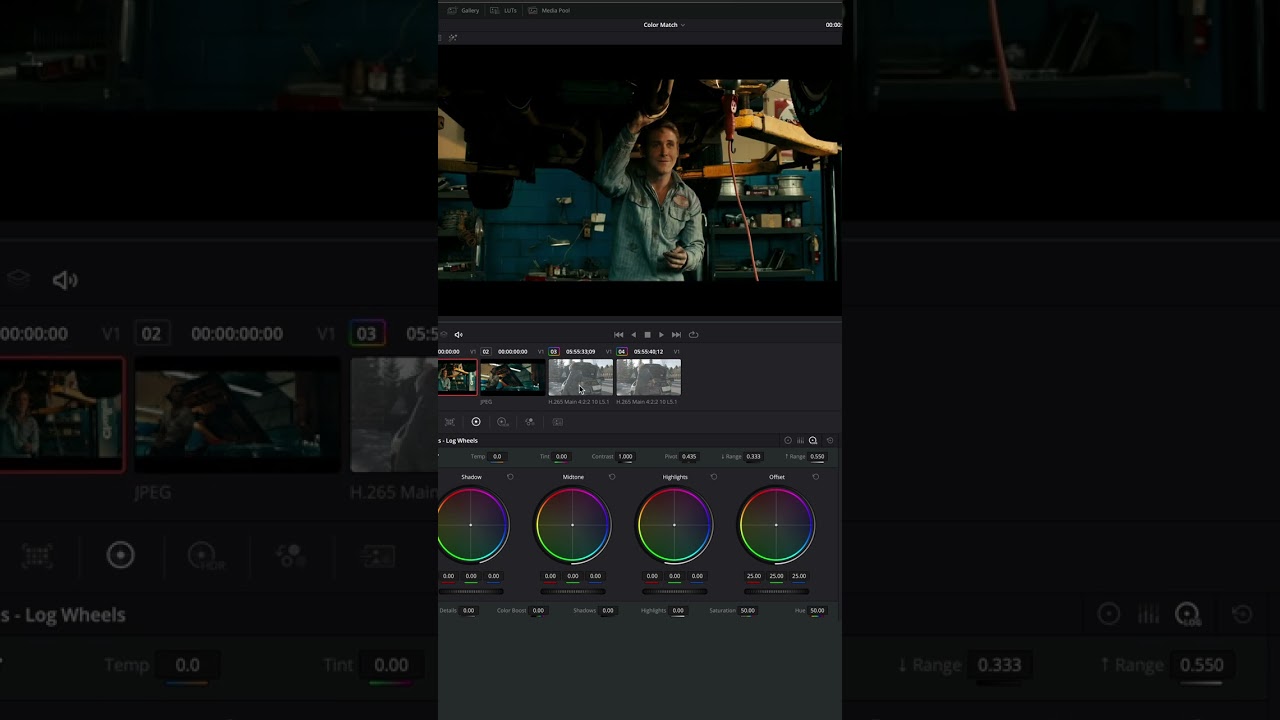Click the Offset master jog slider
The width and height of the screenshot is (1280, 720).
[777, 591]
